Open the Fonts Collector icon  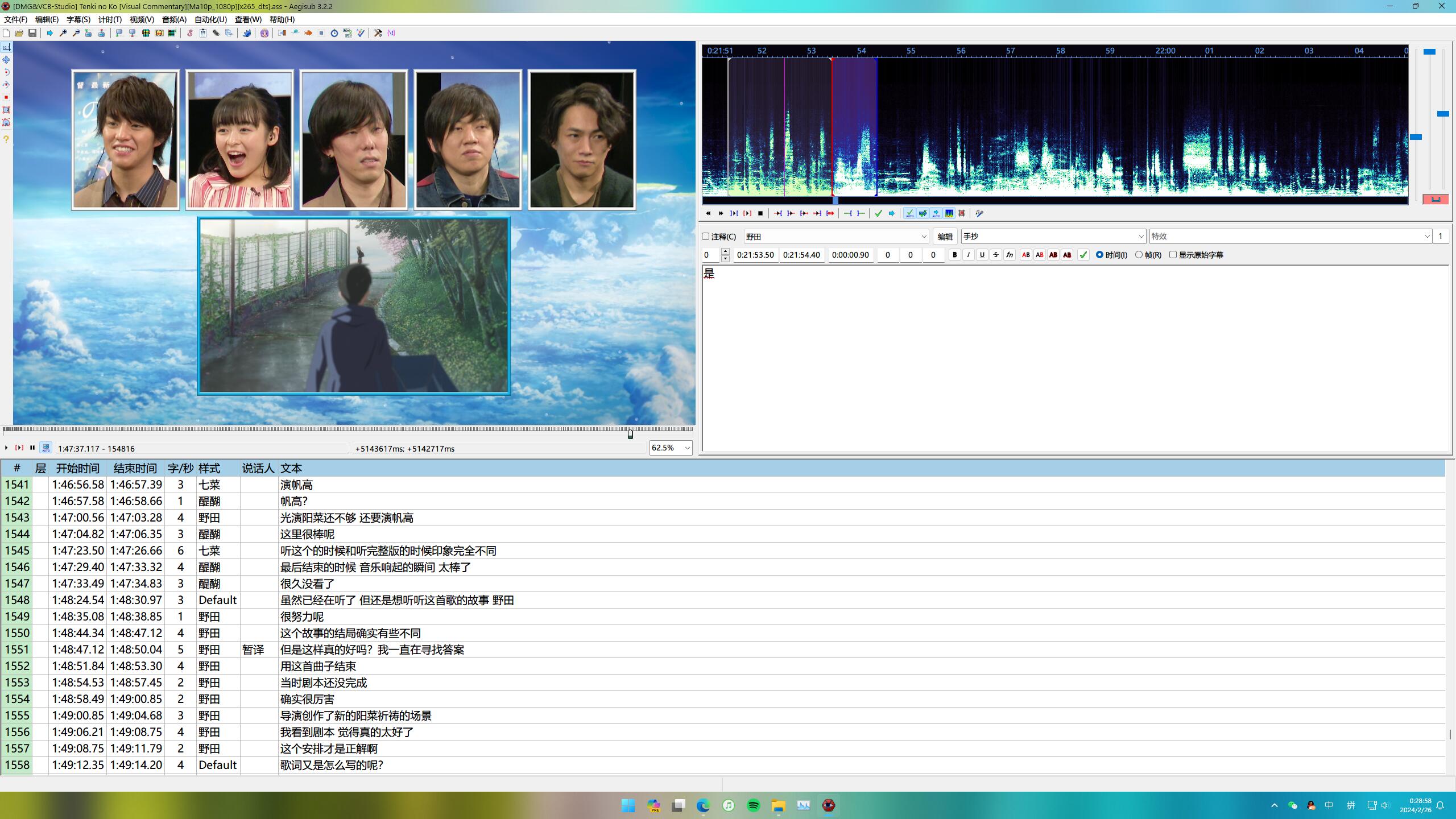pyautogui.click(x=229, y=33)
